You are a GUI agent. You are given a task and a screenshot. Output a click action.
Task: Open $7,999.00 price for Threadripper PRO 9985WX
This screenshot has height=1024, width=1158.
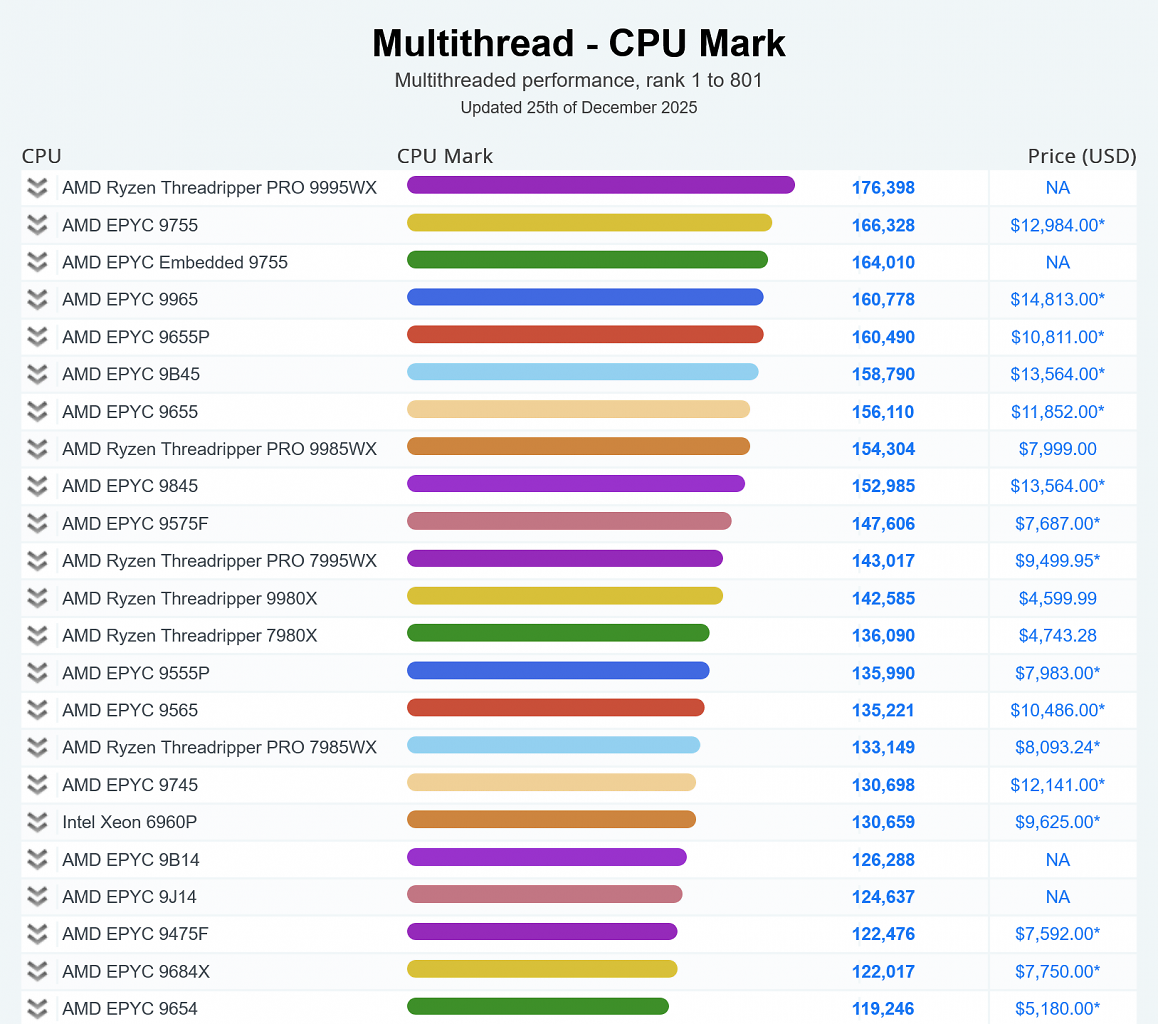(1058, 449)
